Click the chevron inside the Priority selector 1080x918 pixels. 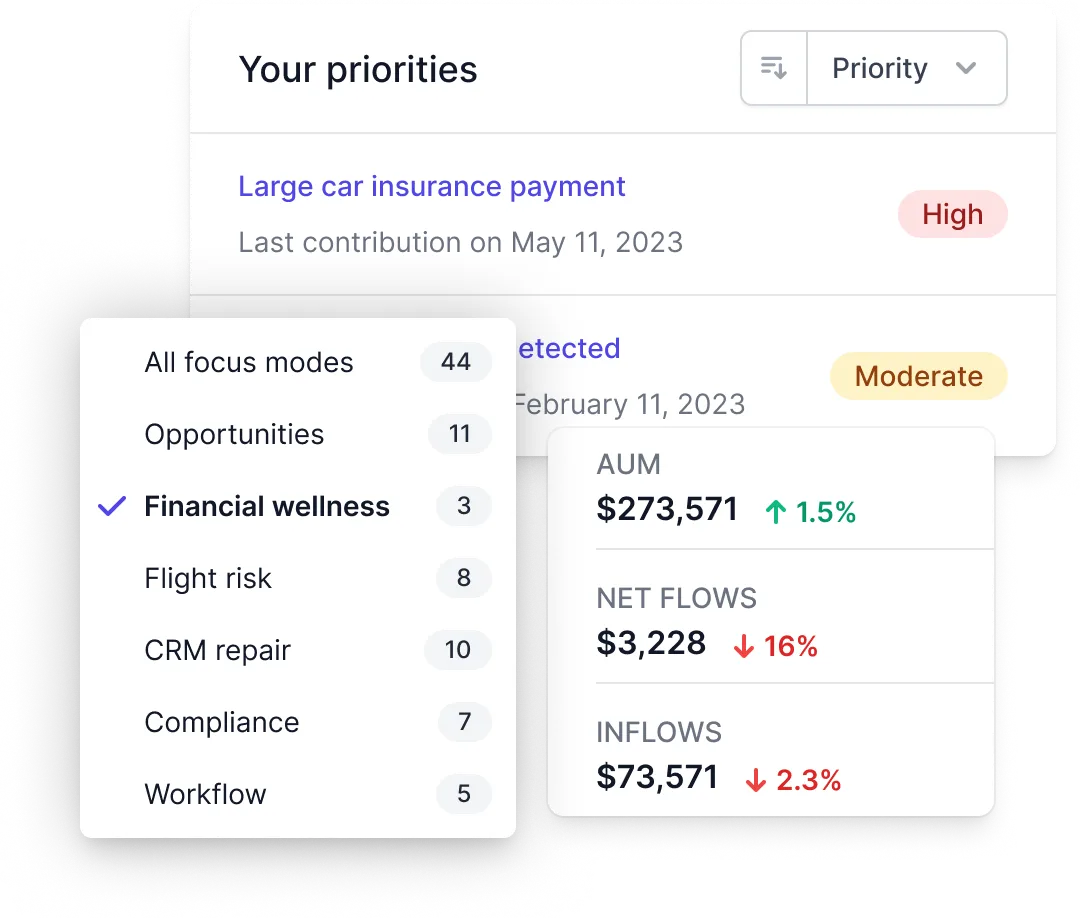coord(966,67)
